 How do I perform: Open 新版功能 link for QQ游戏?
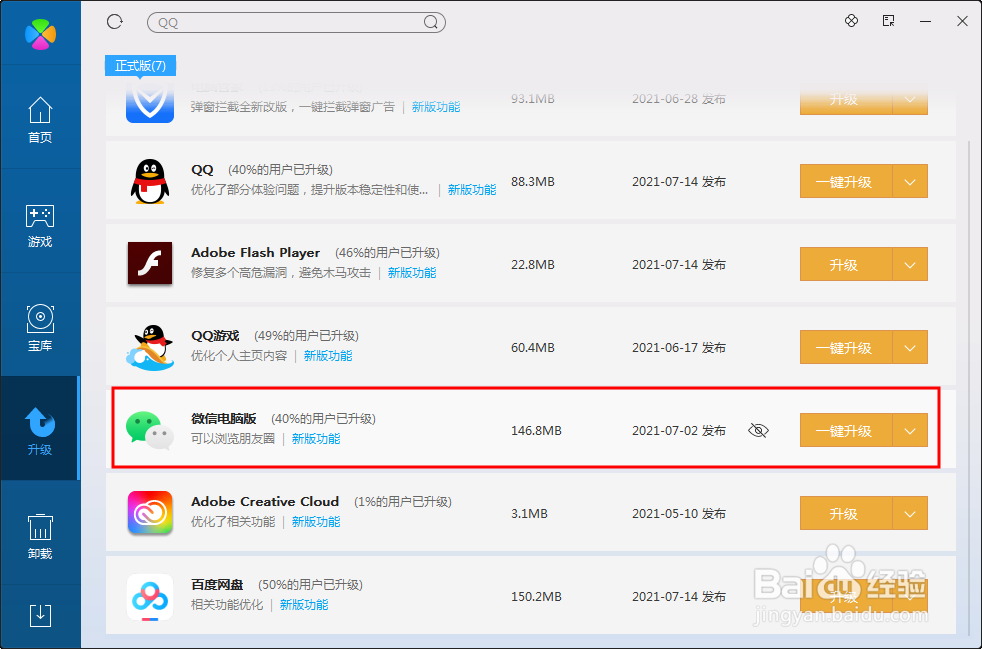[328, 356]
